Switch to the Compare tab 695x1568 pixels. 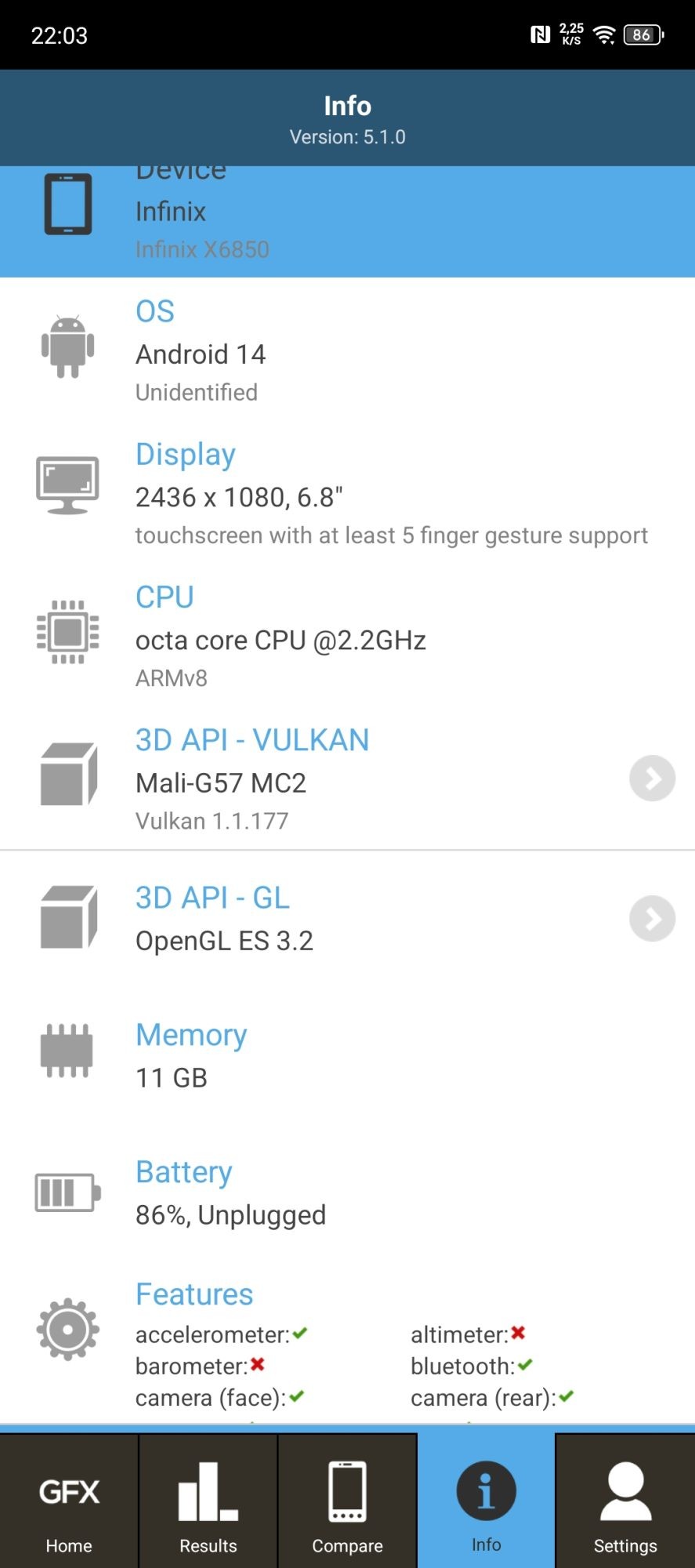[347, 1503]
